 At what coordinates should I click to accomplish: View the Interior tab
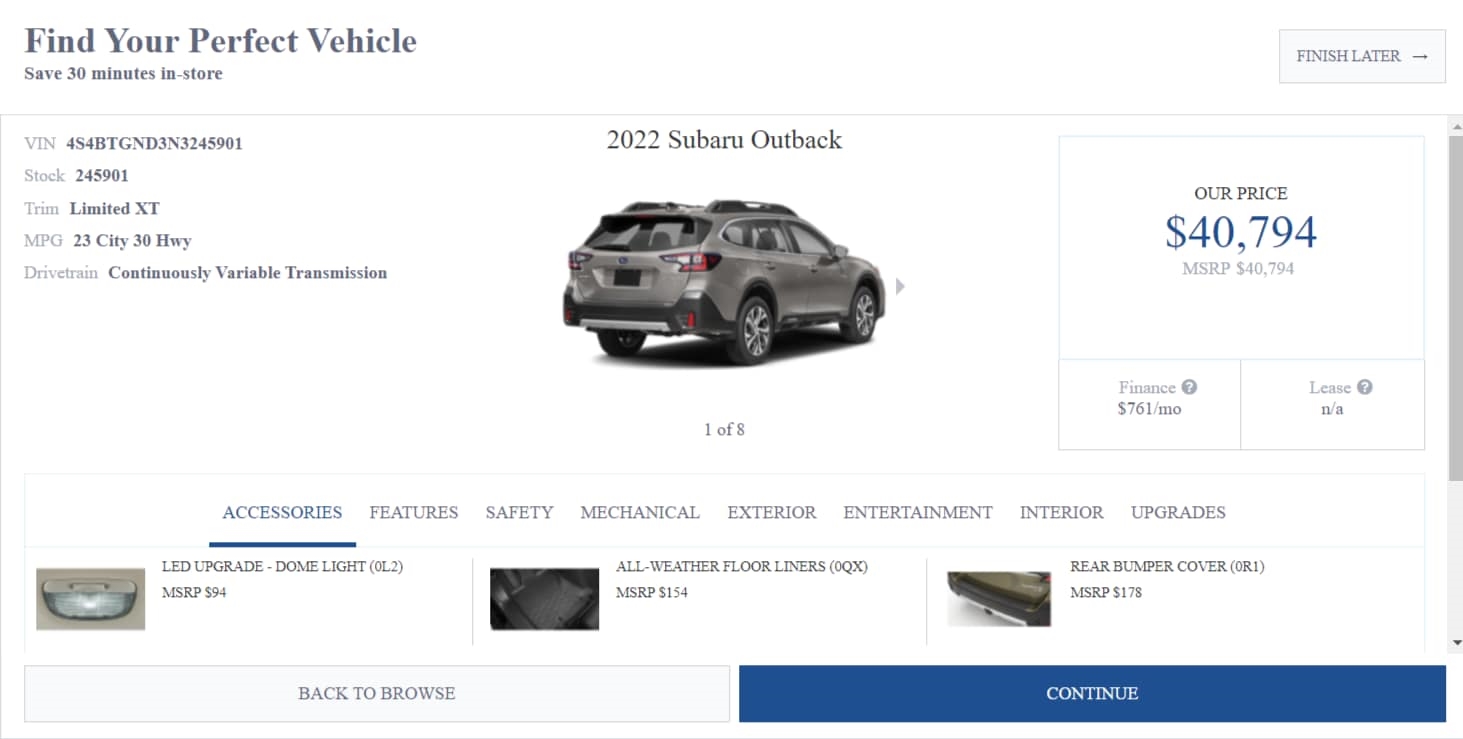click(1061, 512)
